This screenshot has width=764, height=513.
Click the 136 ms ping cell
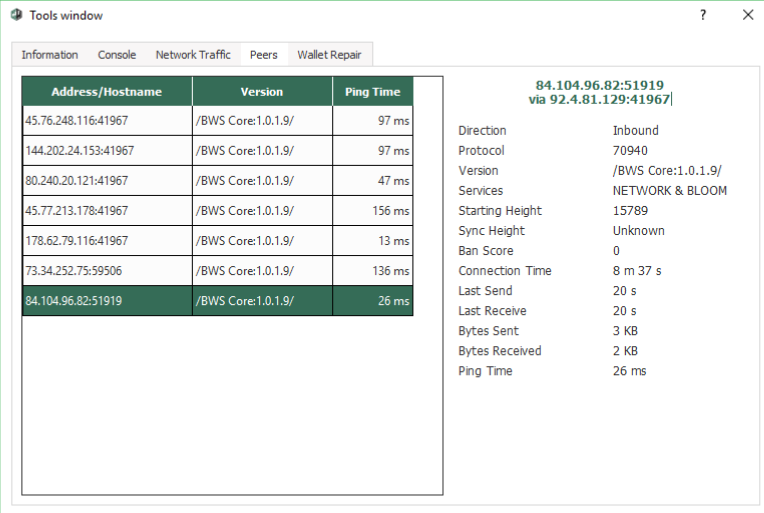point(373,271)
